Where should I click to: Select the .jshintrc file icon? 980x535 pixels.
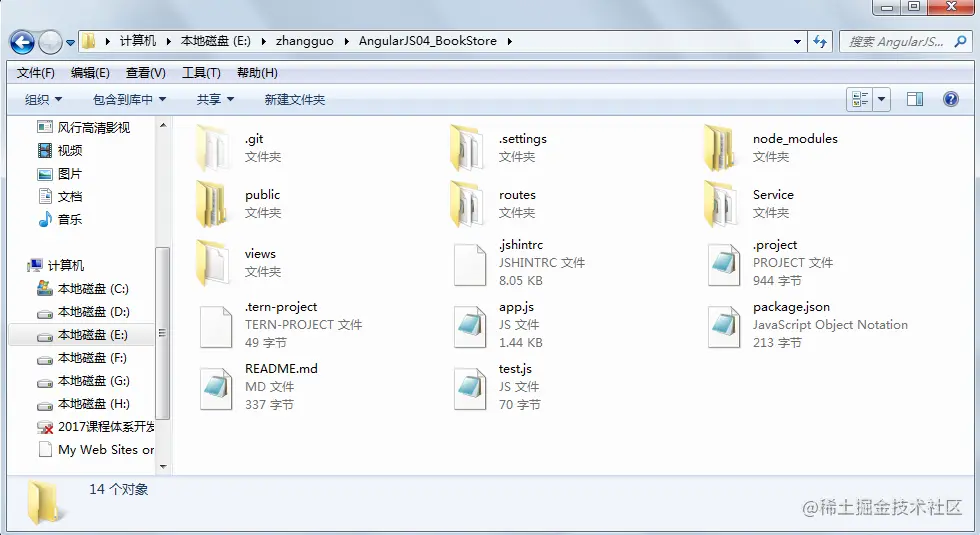[470, 264]
